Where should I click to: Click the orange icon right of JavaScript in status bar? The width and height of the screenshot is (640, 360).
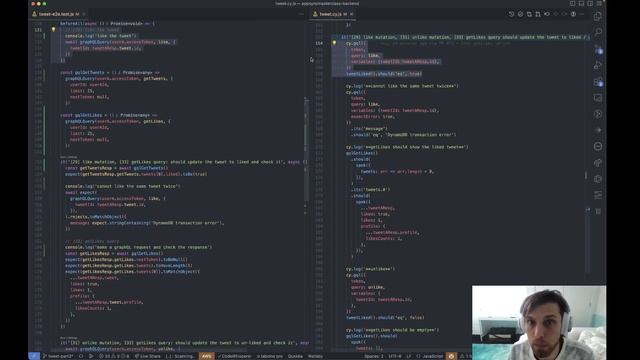coord(451,356)
